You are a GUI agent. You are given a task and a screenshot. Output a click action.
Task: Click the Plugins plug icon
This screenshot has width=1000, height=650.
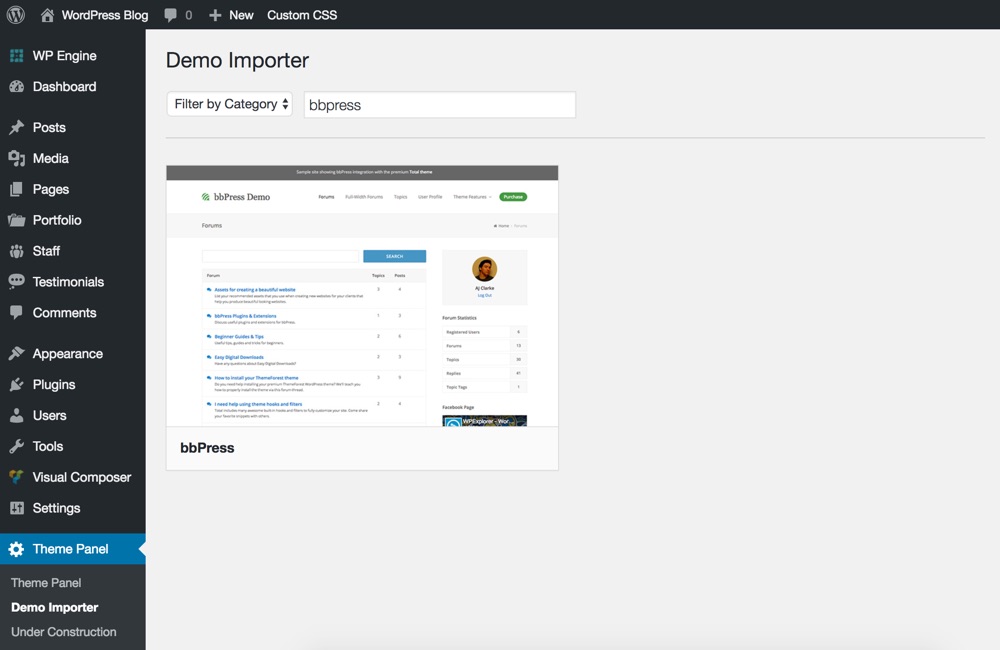[17, 384]
